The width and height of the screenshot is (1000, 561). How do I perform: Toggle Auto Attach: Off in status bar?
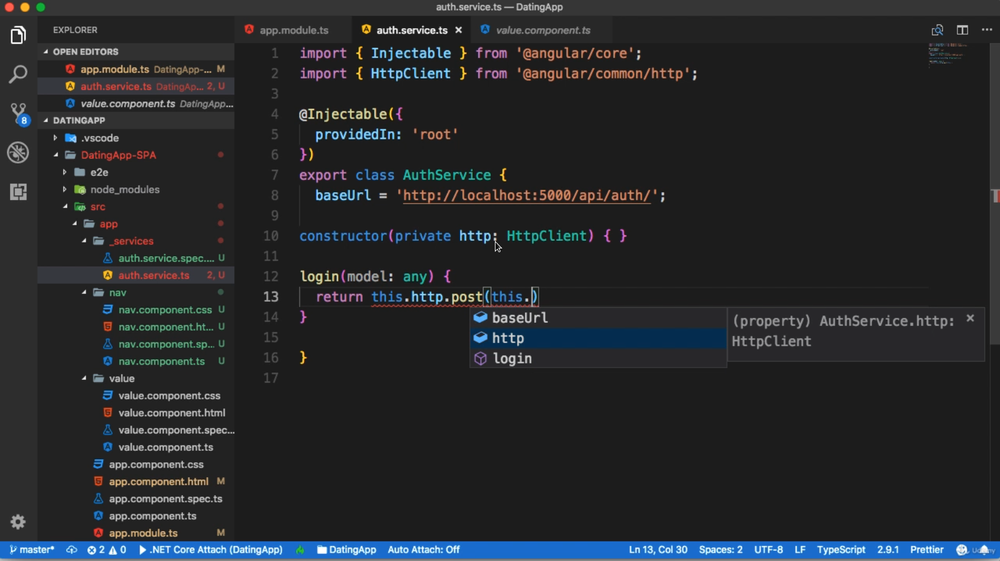(423, 550)
